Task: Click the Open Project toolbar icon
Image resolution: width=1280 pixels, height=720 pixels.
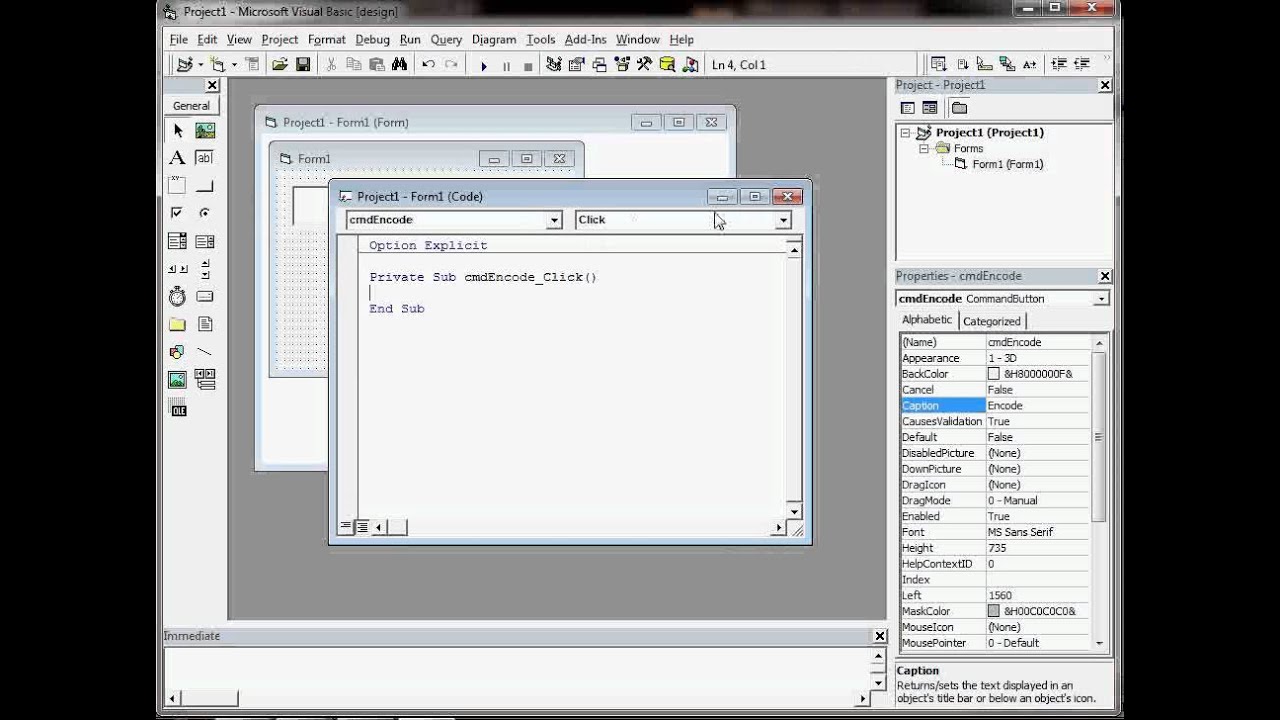Action: point(279,65)
